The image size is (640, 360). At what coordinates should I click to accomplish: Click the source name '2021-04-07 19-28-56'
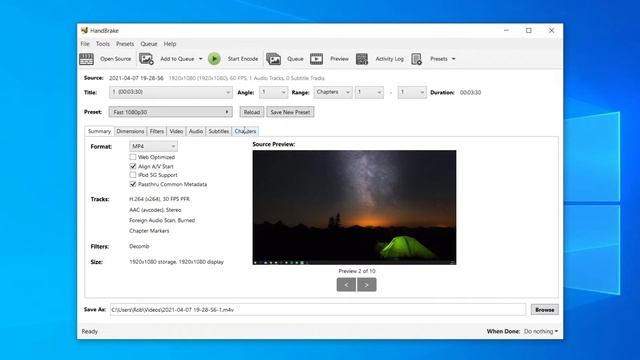[136, 78]
